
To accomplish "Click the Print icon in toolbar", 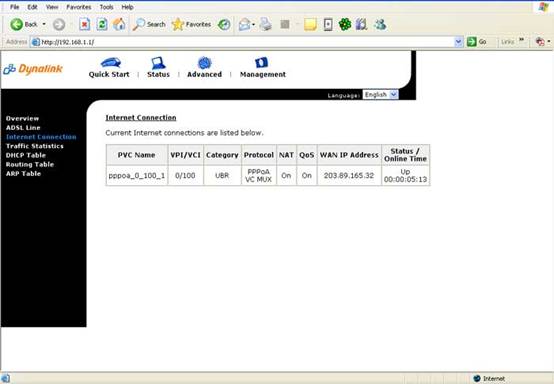I will 266,24.
